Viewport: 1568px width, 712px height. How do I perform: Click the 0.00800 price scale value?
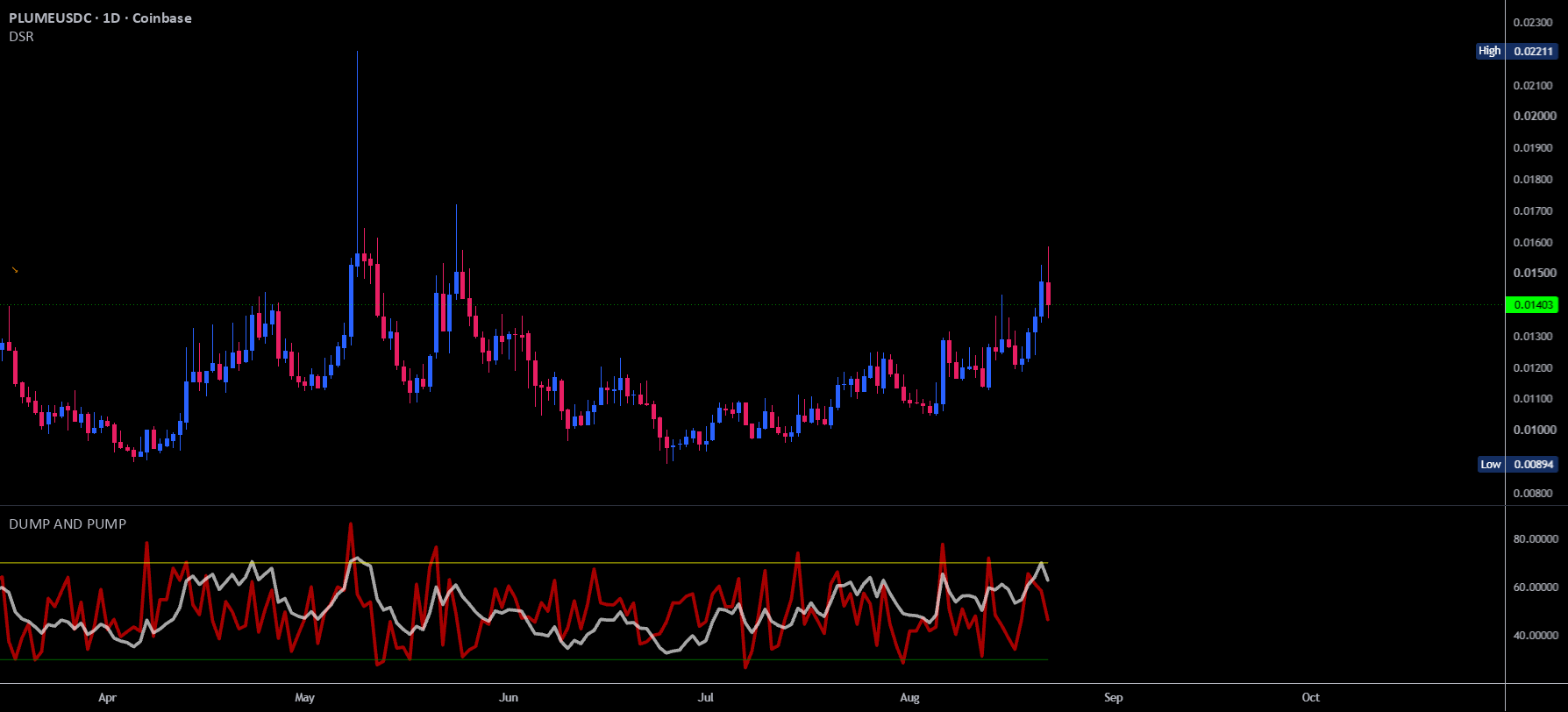pyautogui.click(x=1534, y=493)
